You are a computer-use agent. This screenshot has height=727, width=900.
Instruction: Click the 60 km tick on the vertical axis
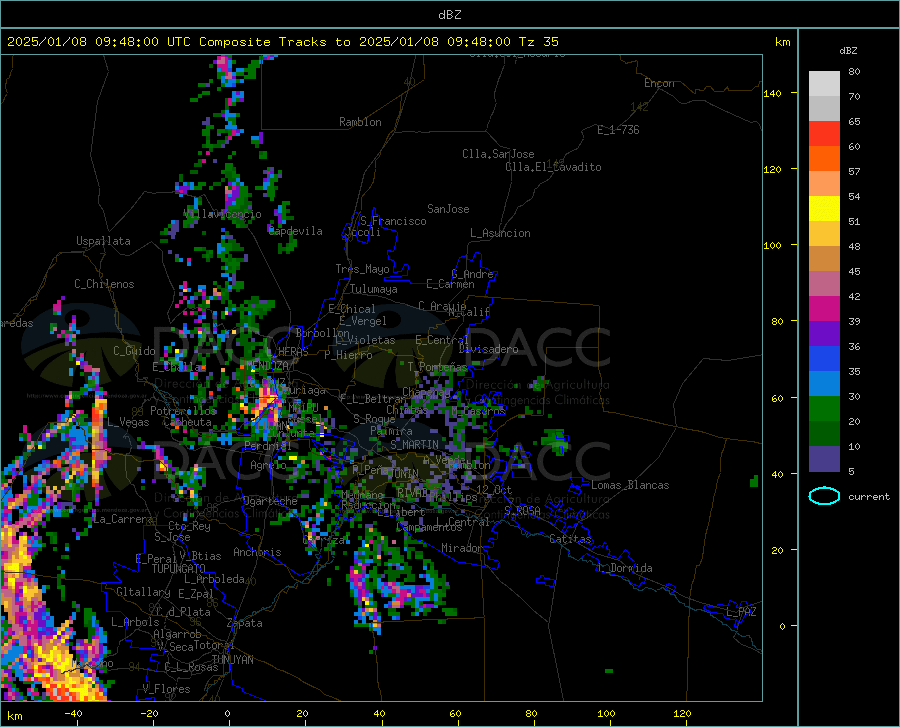[x=777, y=398]
